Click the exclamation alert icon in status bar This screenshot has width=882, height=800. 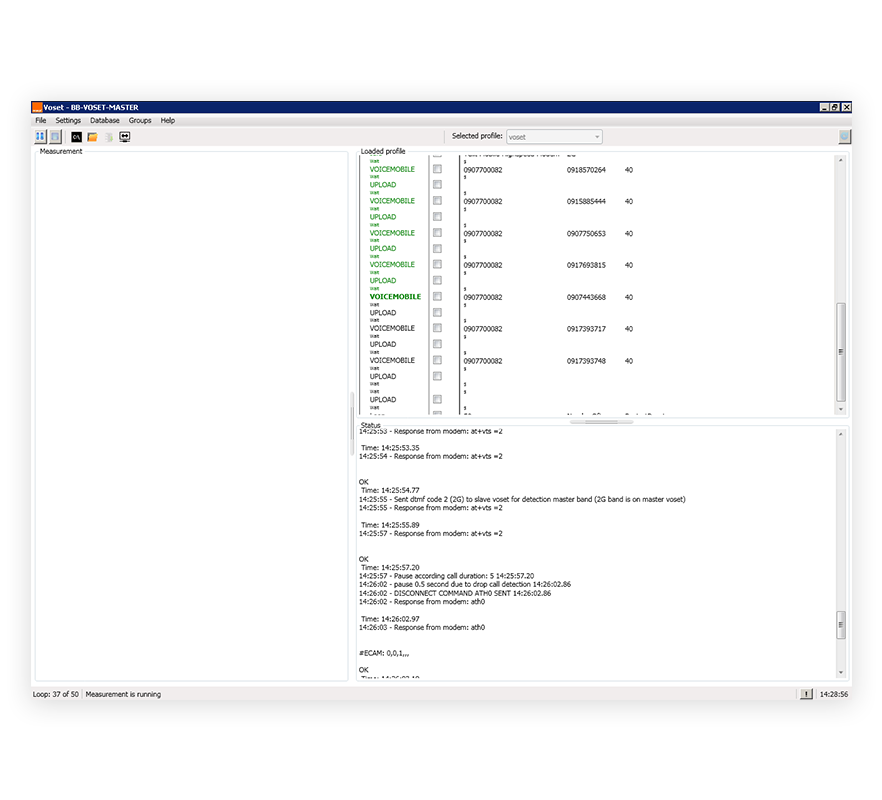click(x=806, y=694)
